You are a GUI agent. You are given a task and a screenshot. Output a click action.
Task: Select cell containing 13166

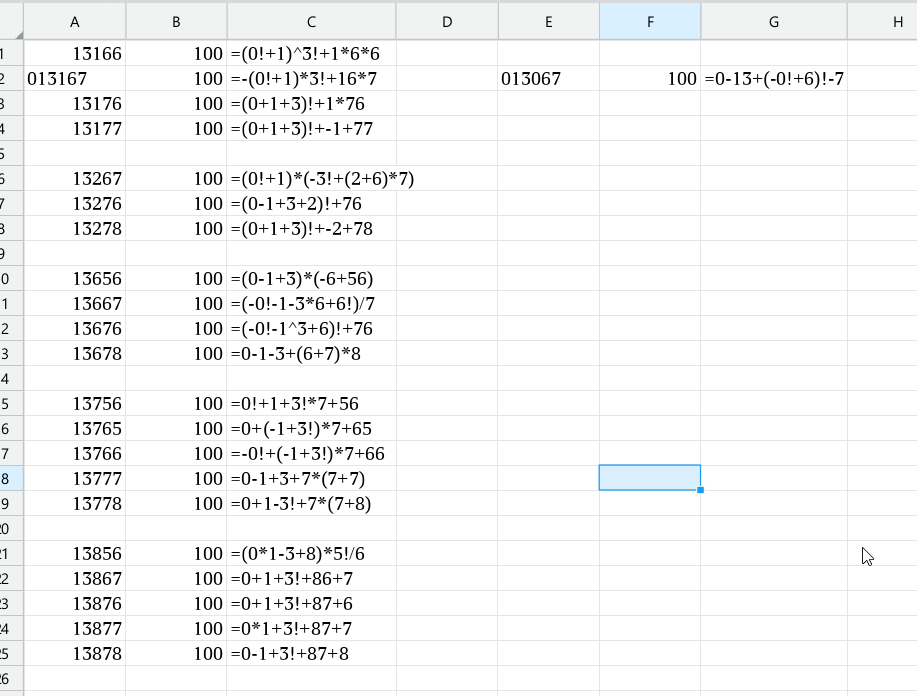click(x=75, y=53)
